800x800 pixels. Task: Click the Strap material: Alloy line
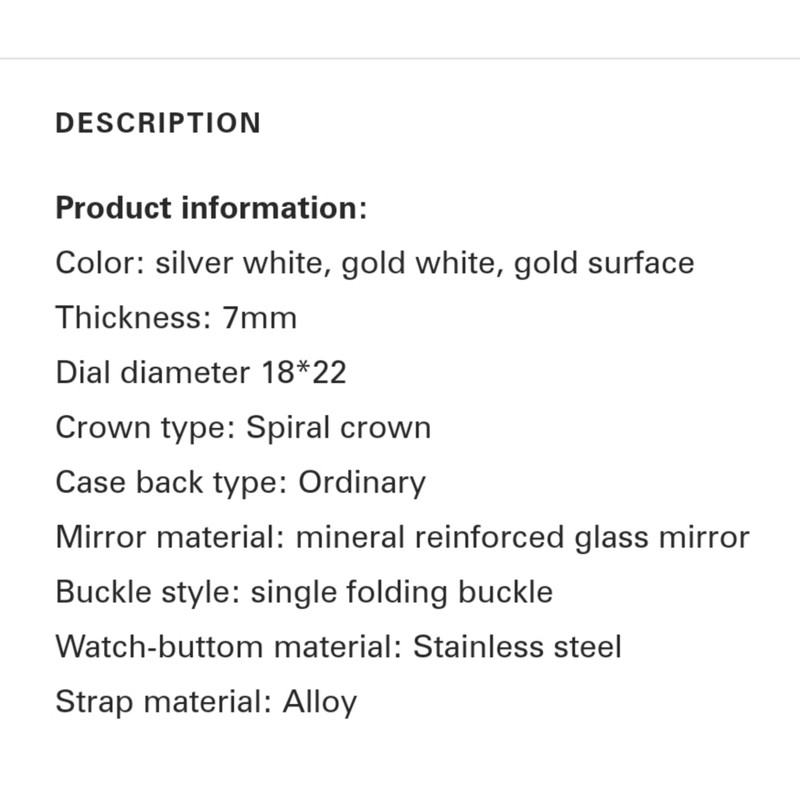pos(206,703)
